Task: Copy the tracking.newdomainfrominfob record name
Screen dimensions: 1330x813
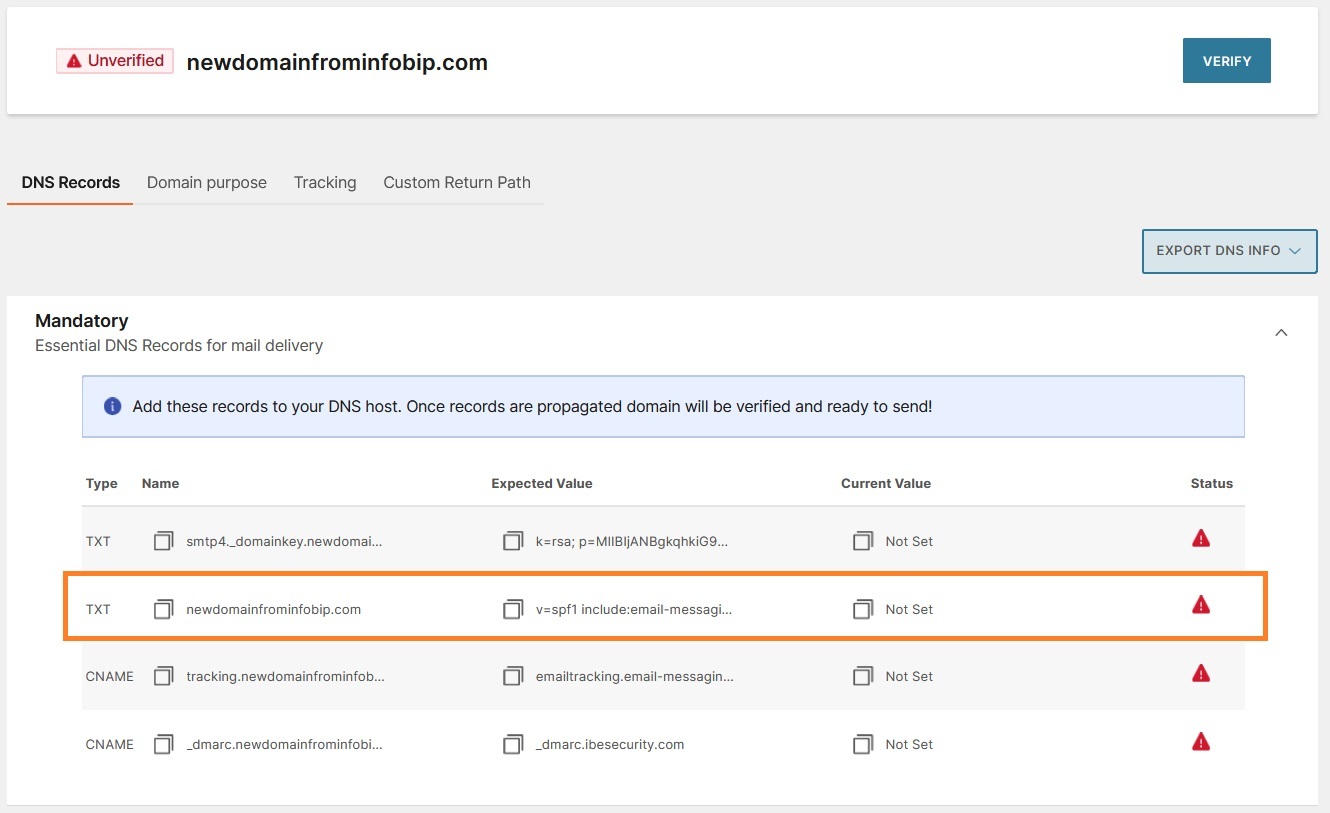Action: (x=163, y=676)
